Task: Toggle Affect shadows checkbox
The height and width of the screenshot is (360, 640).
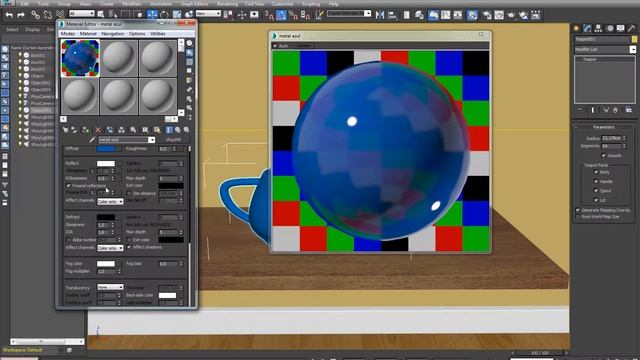Action: (129, 247)
